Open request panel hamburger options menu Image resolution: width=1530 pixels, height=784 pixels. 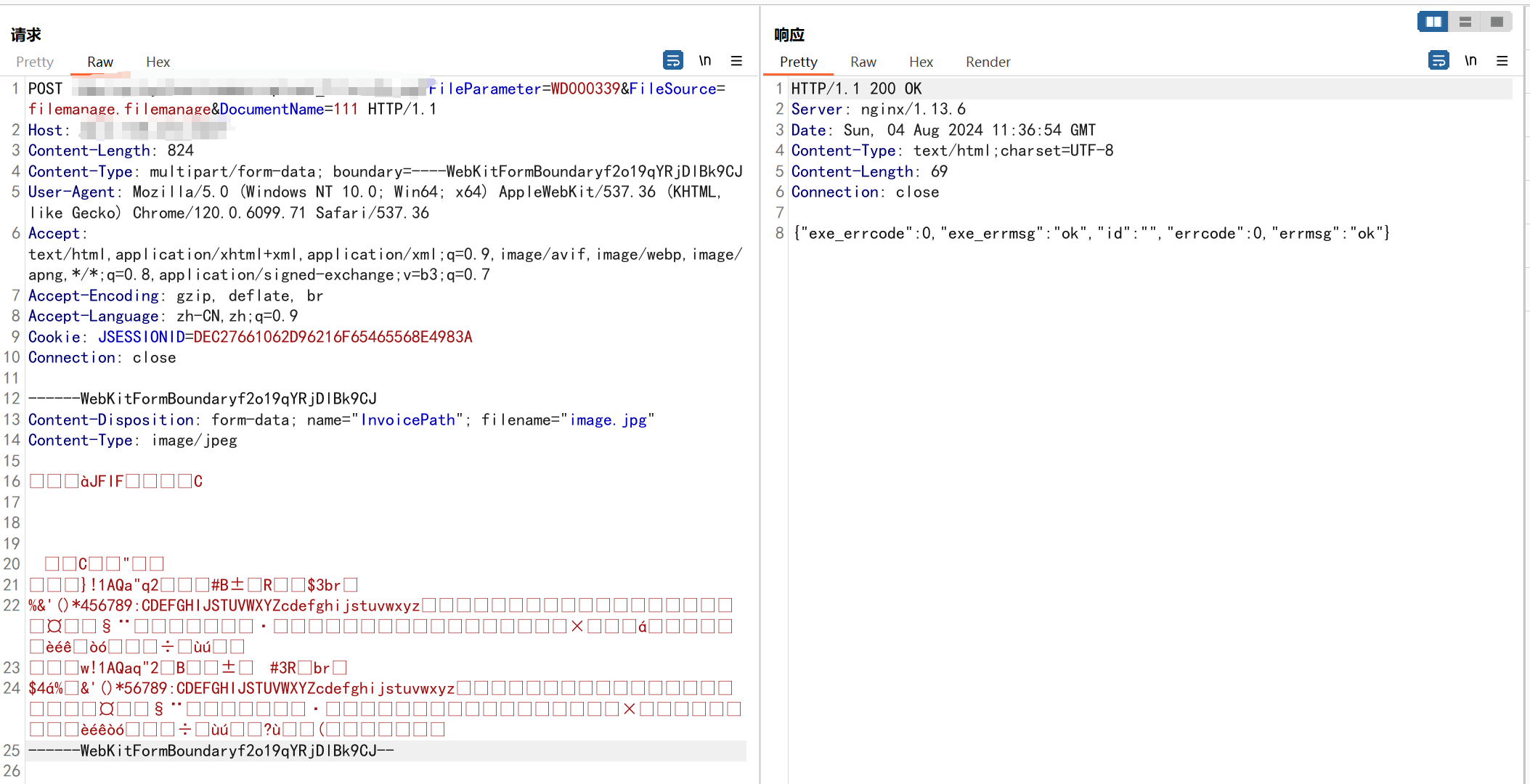tap(736, 60)
